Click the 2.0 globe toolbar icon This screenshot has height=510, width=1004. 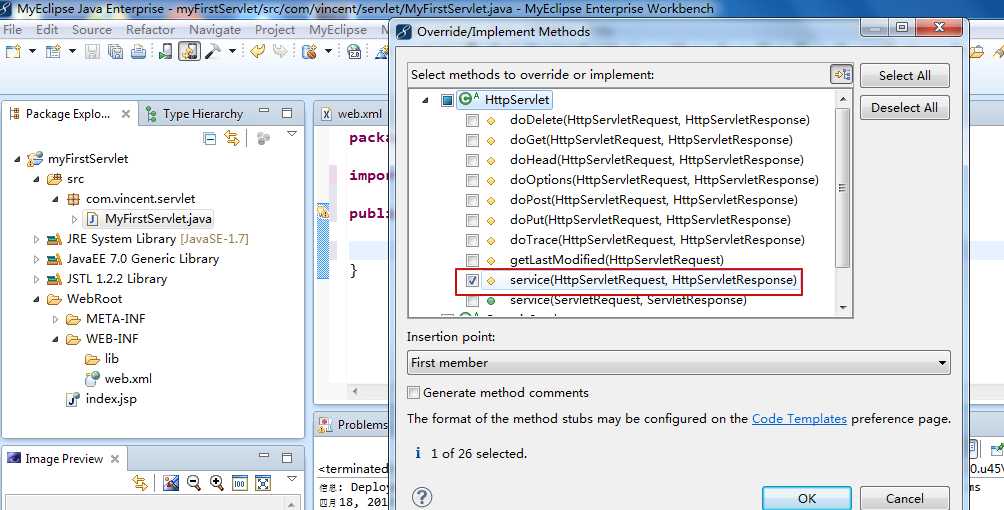tap(354, 52)
